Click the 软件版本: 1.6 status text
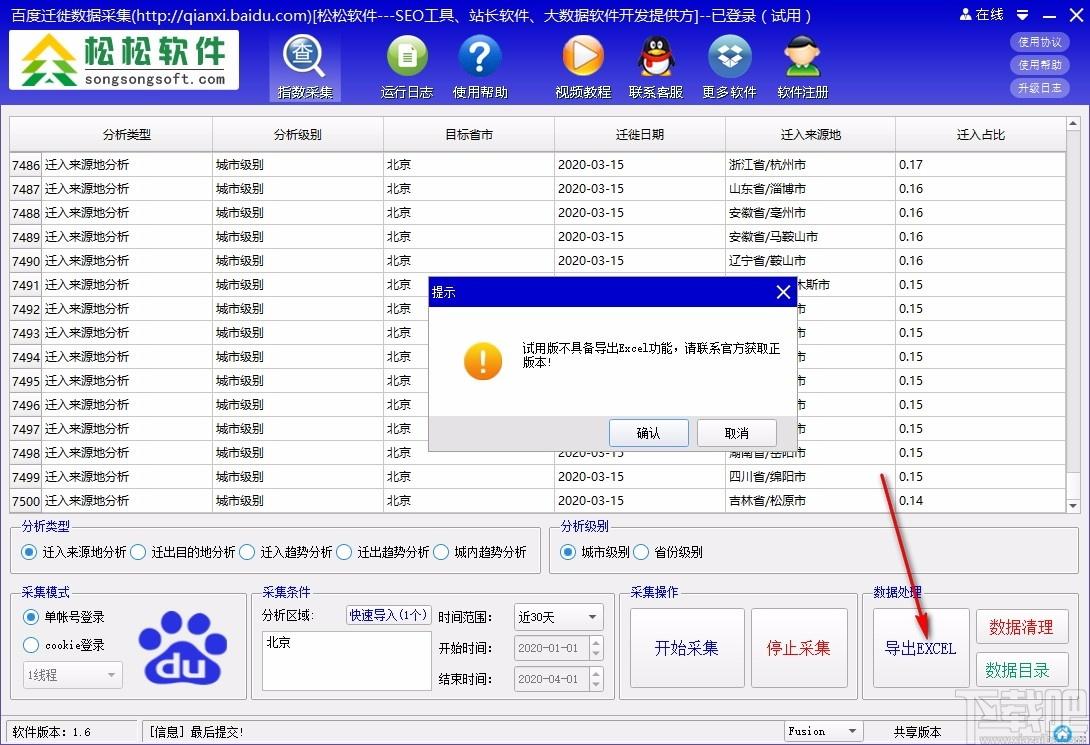This screenshot has width=1090, height=745. [x=51, y=732]
